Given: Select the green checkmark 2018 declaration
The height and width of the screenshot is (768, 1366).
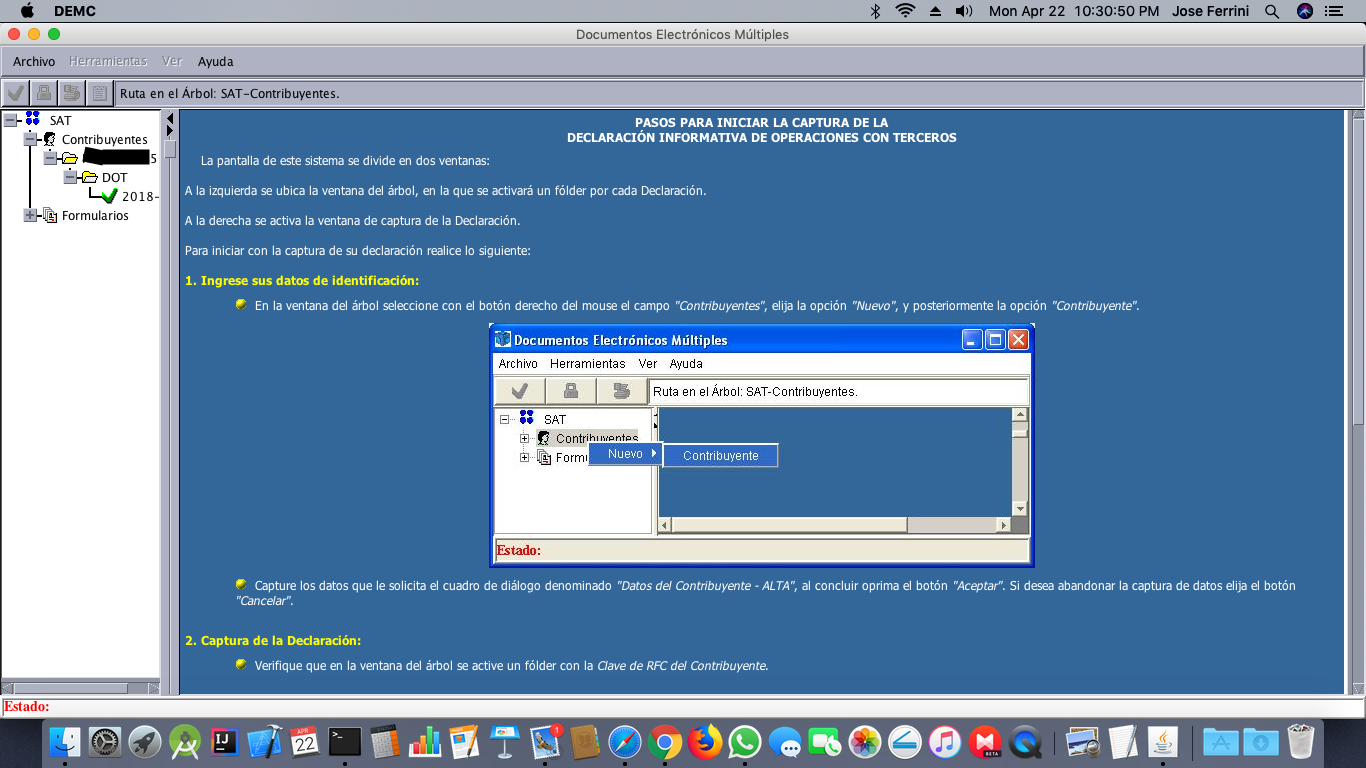Looking at the screenshot, I should point(109,196).
